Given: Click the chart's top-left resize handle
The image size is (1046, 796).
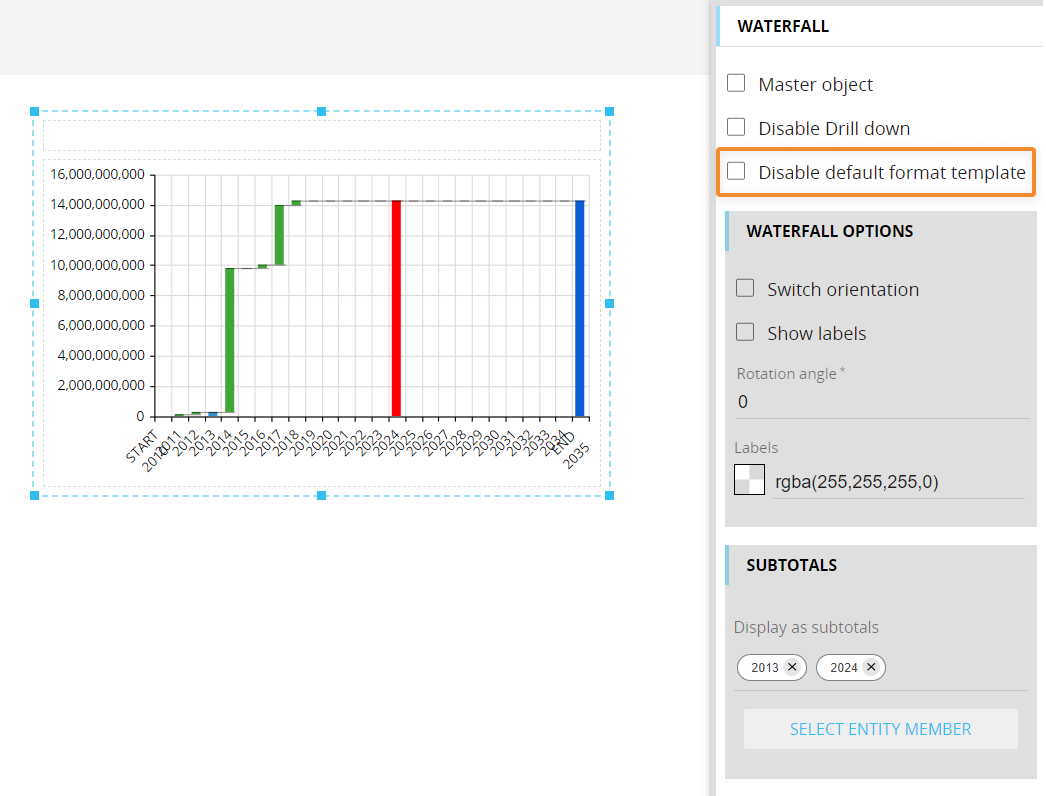Looking at the screenshot, I should (x=34, y=112).
